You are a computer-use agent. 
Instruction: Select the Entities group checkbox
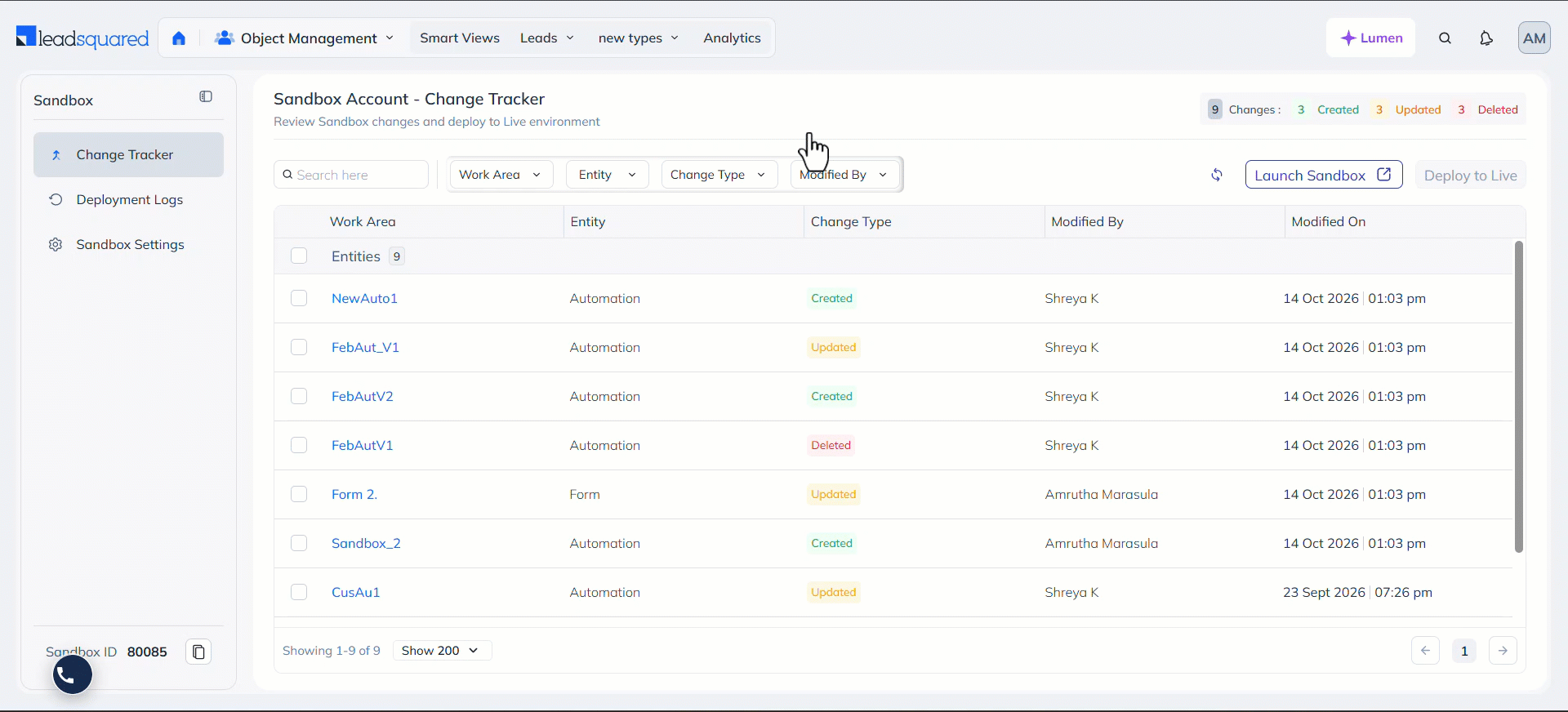(x=299, y=256)
